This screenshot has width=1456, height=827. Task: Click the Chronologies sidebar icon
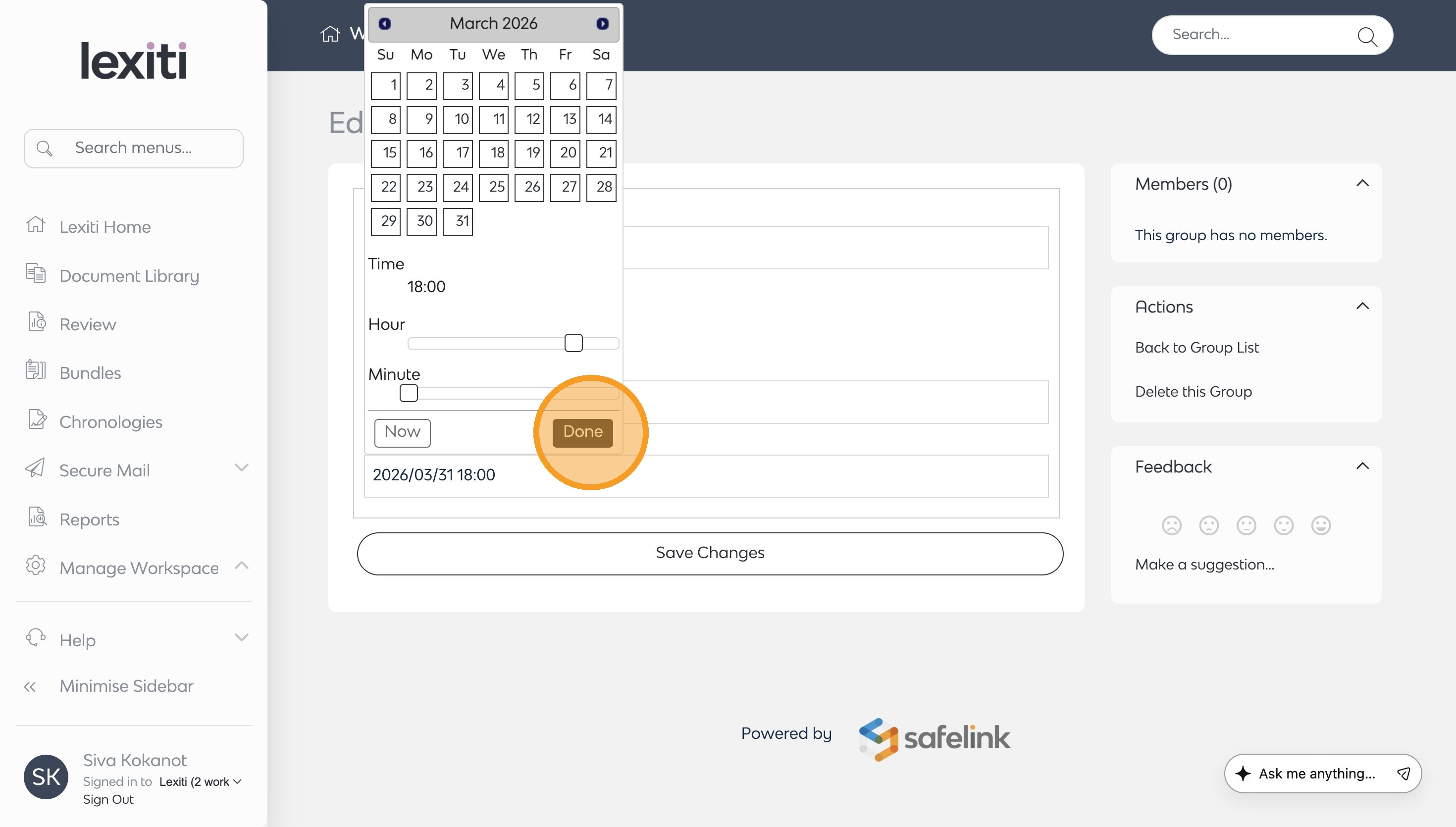[x=36, y=420]
